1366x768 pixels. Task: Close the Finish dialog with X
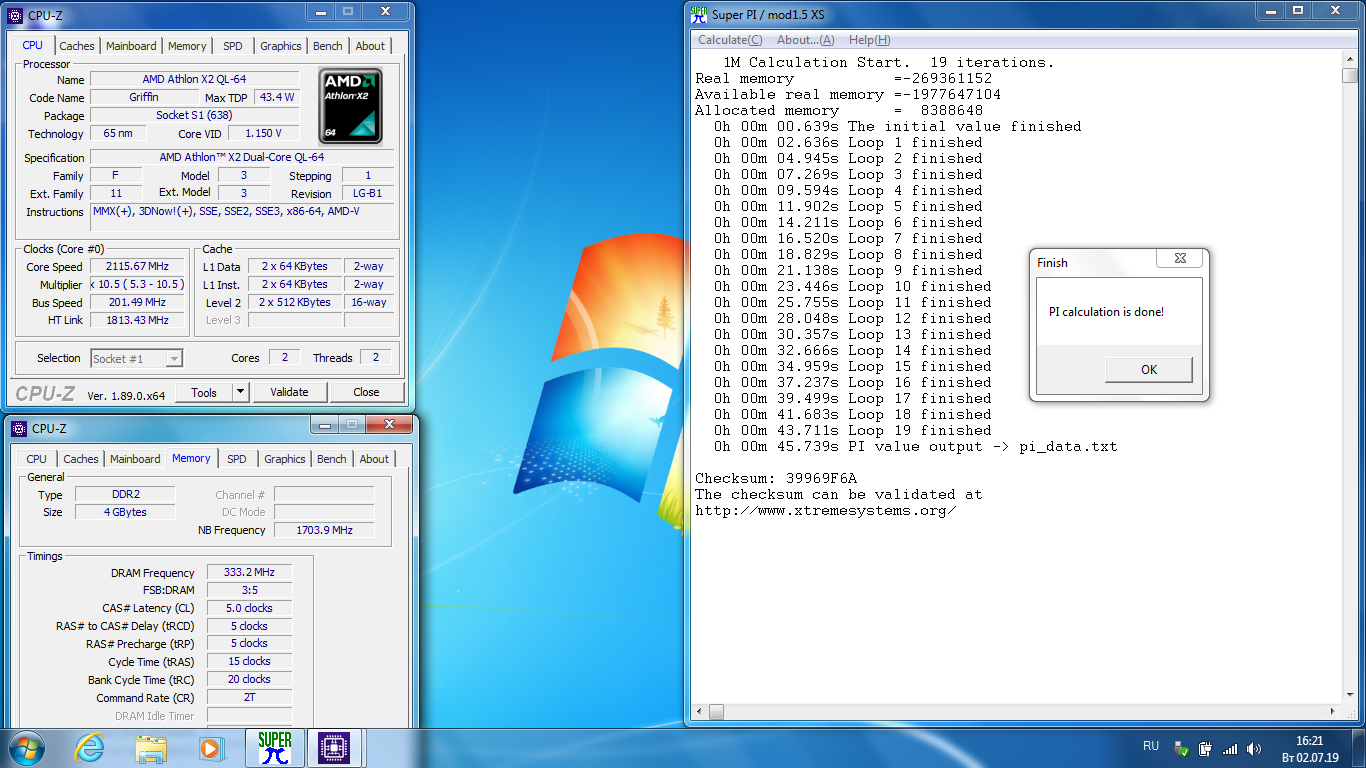point(1179,258)
